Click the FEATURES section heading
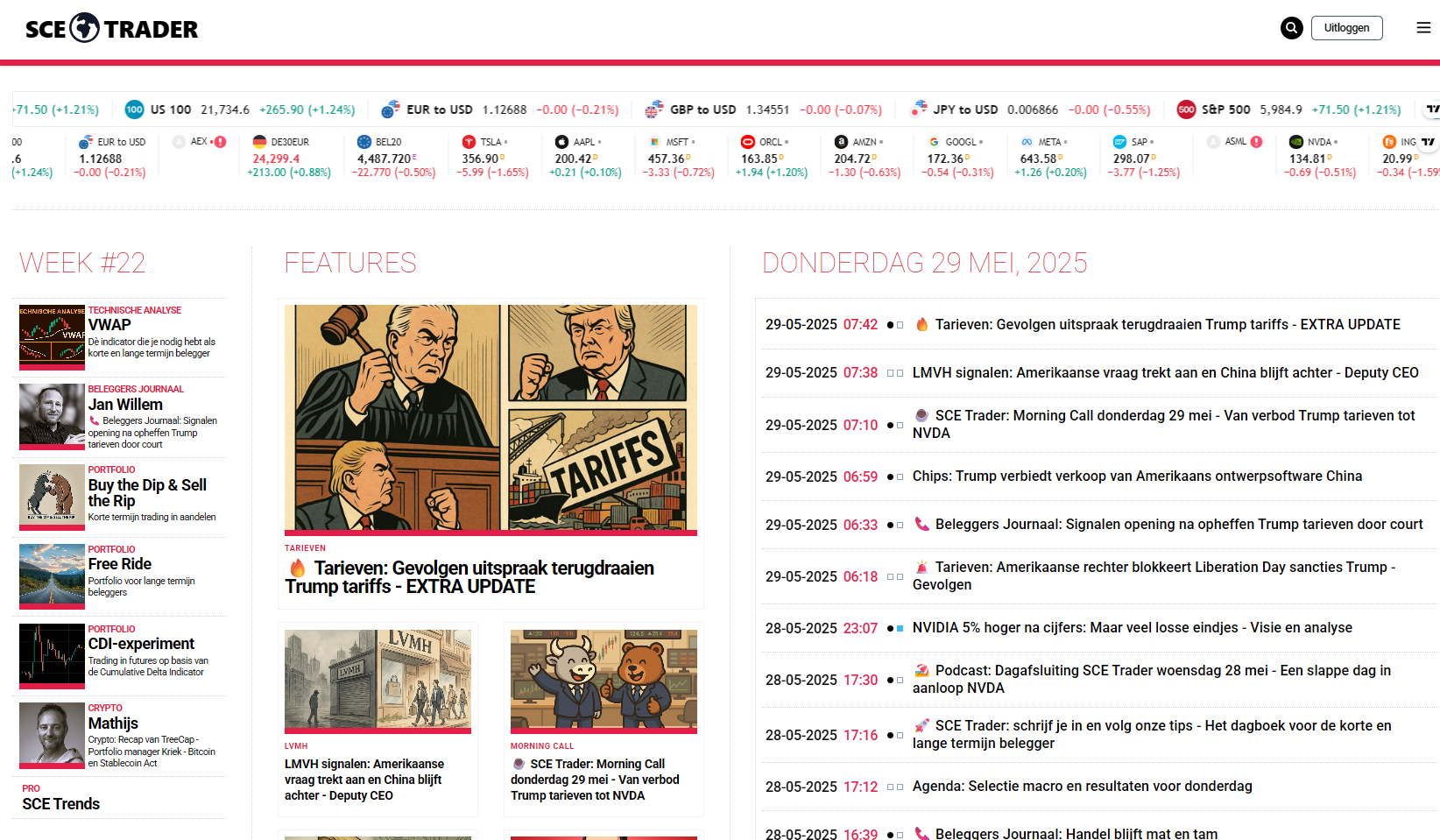This screenshot has width=1440, height=840. (x=350, y=263)
